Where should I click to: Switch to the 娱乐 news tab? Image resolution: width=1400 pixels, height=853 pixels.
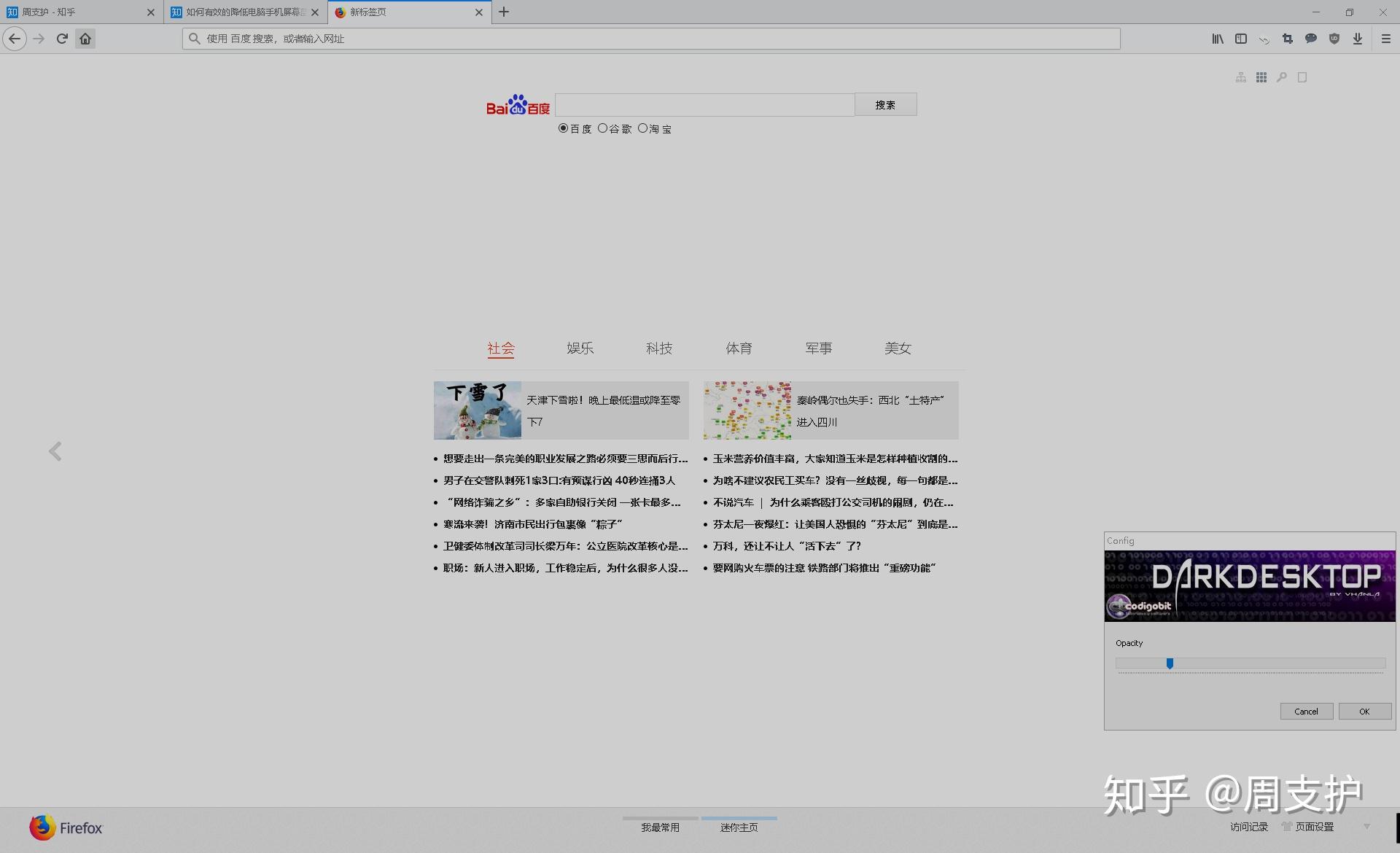[580, 348]
